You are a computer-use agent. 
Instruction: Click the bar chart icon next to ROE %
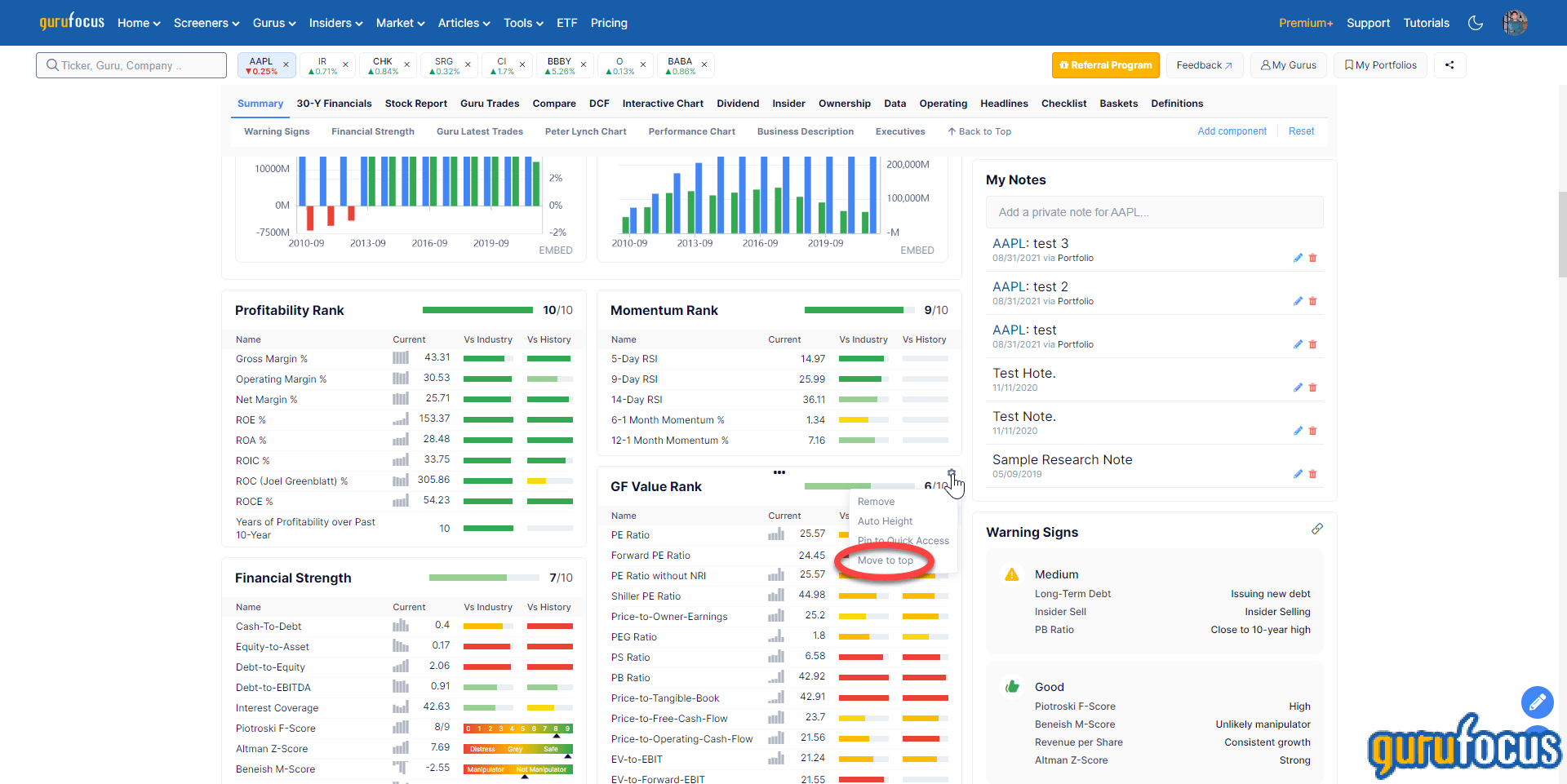400,419
